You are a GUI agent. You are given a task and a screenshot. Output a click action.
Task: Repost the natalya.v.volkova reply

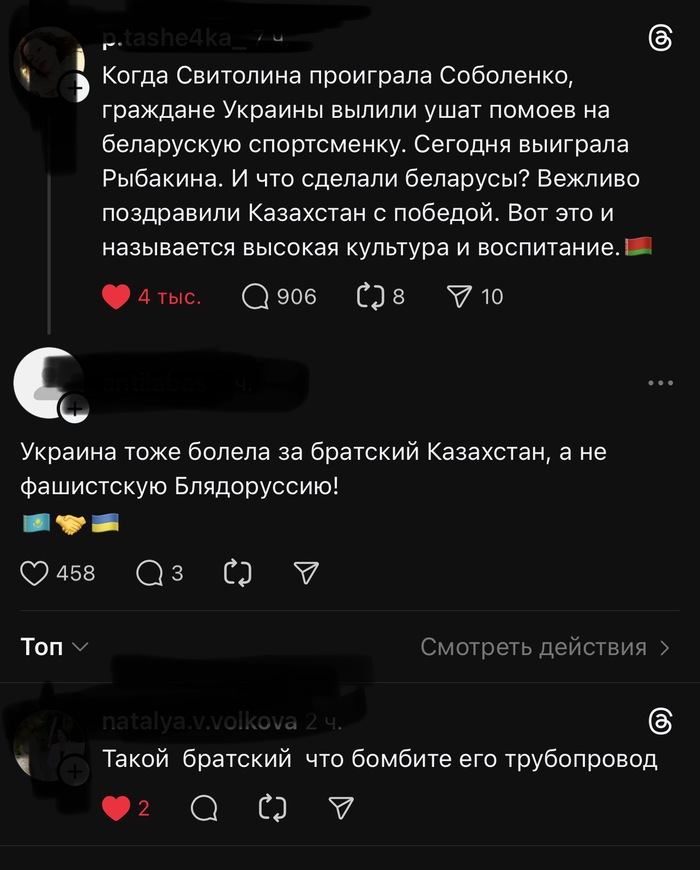pyautogui.click(x=272, y=808)
